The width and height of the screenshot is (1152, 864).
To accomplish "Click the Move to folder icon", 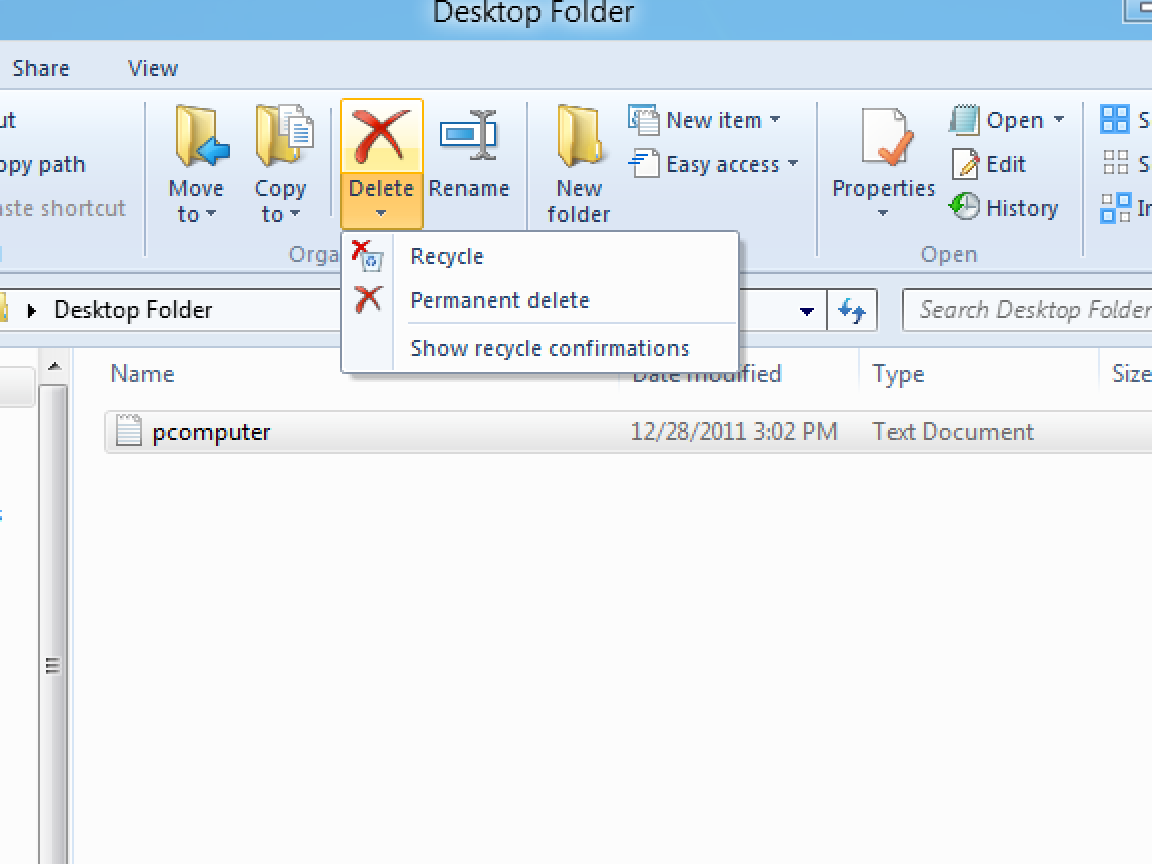I will [x=201, y=136].
